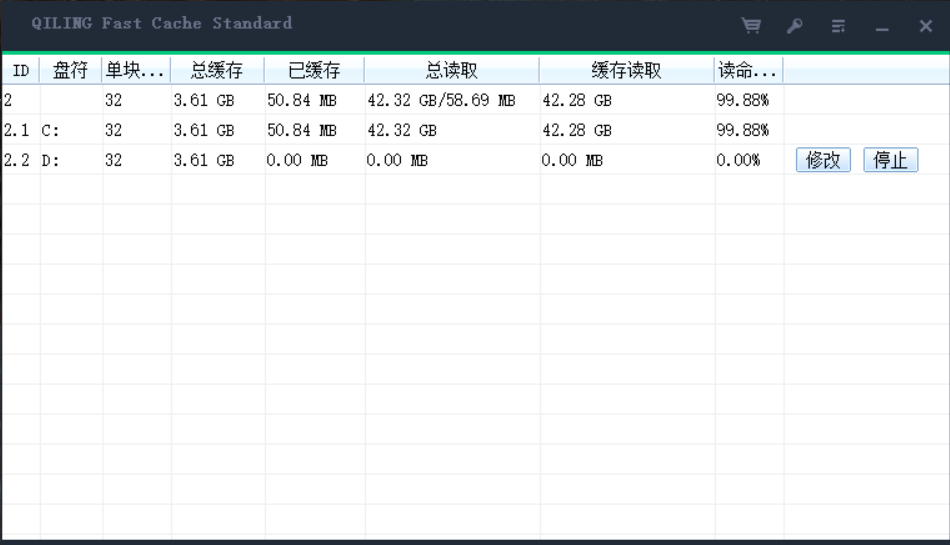Click the key registration icon
Viewport: 950px width, 545px height.
[795, 25]
